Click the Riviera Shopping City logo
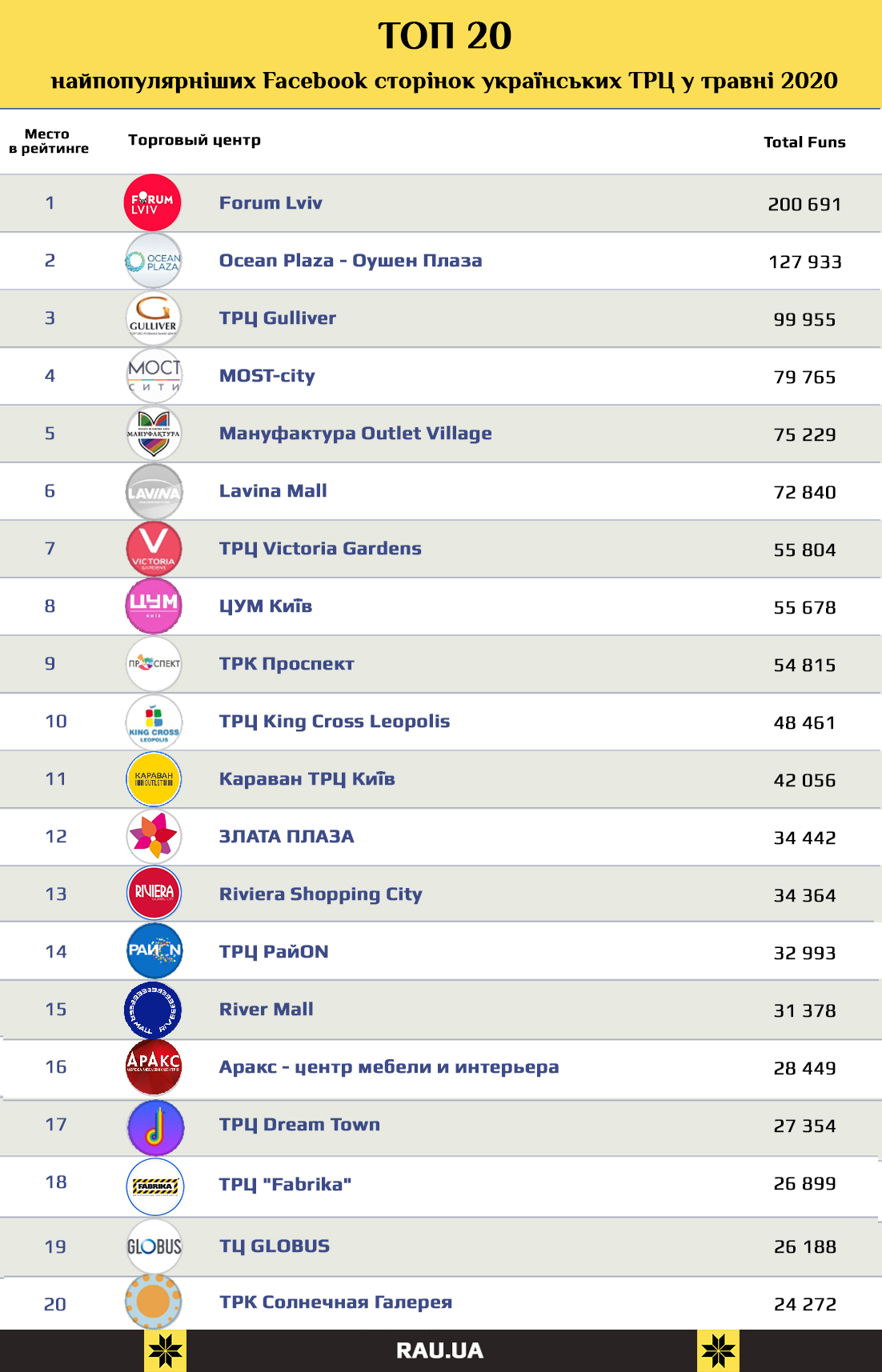Image resolution: width=882 pixels, height=1372 pixels. pyautogui.click(x=154, y=894)
